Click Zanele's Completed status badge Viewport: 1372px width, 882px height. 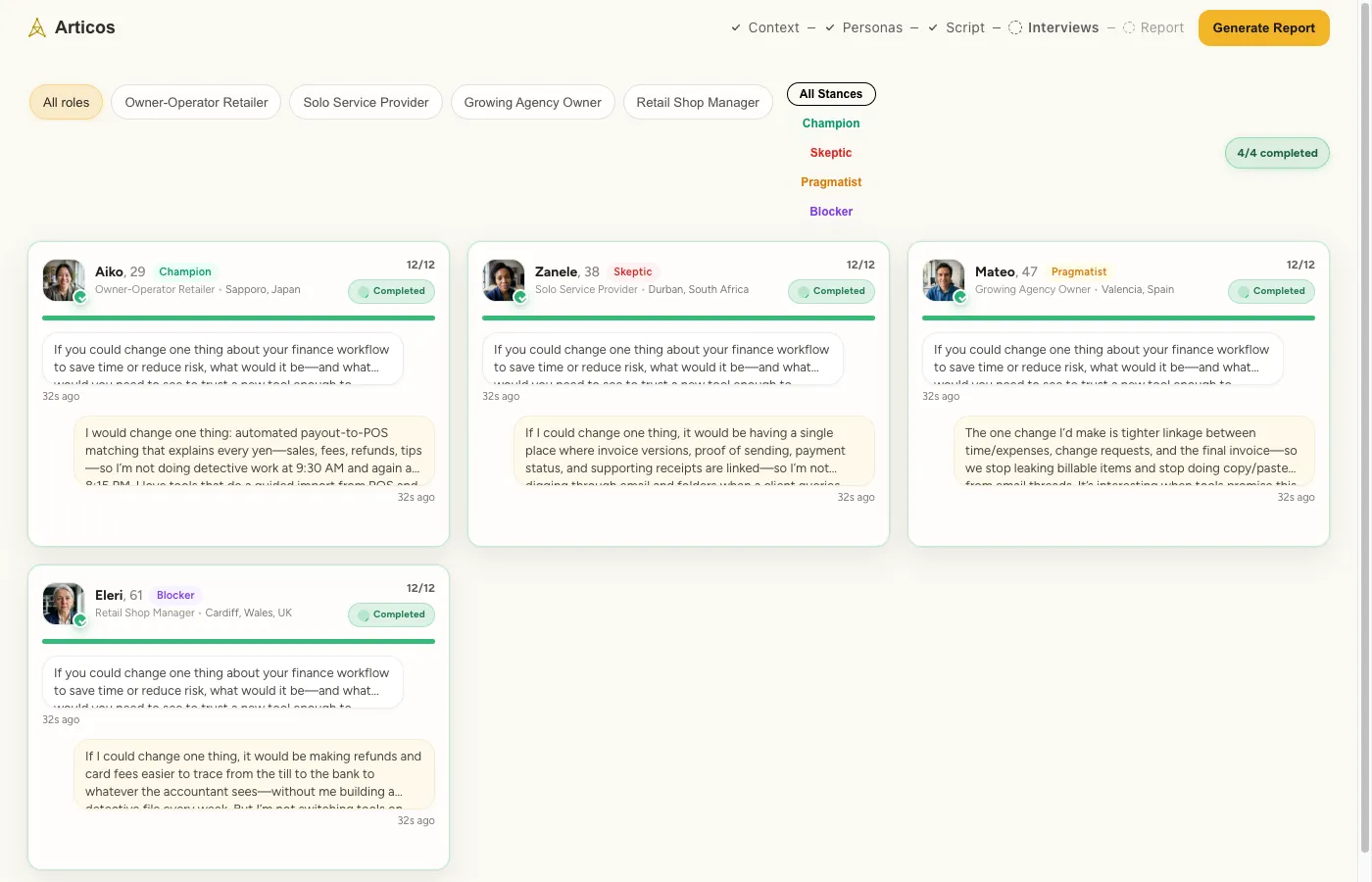pyautogui.click(x=831, y=291)
